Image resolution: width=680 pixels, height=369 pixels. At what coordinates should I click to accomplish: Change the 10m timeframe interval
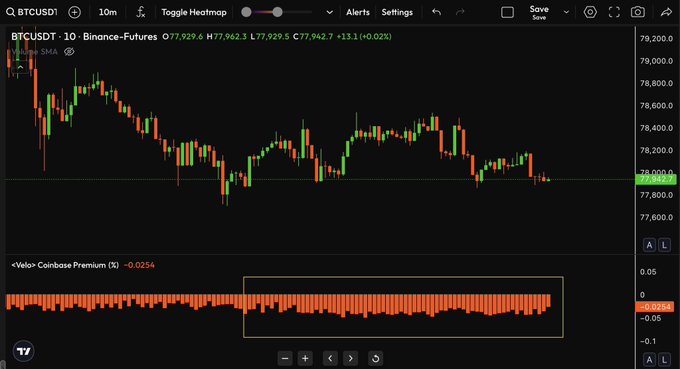point(108,12)
